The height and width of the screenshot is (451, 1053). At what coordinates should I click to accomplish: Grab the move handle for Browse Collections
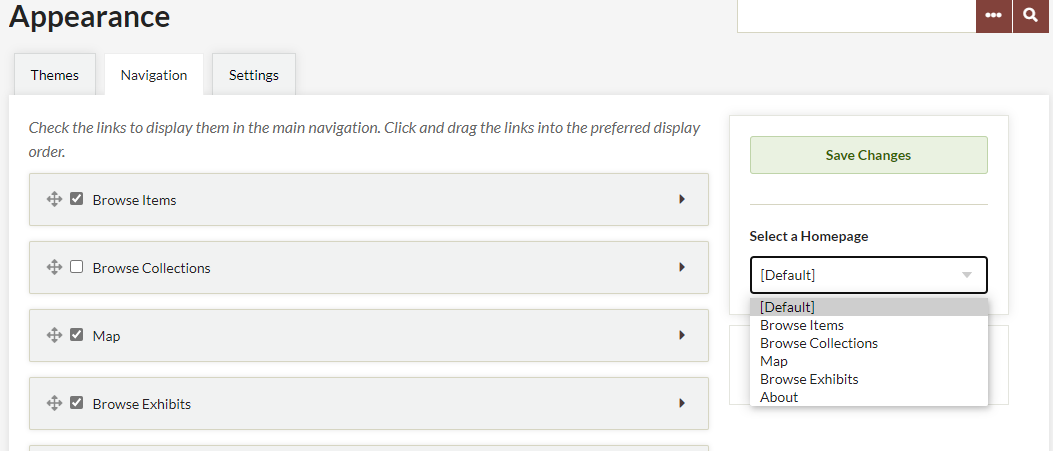[x=54, y=266]
